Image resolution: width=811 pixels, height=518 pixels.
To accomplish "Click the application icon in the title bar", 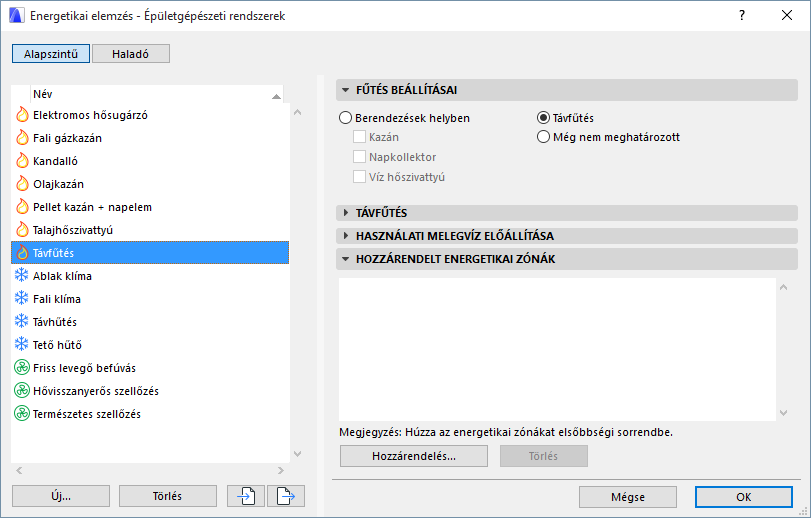I will click(17, 16).
